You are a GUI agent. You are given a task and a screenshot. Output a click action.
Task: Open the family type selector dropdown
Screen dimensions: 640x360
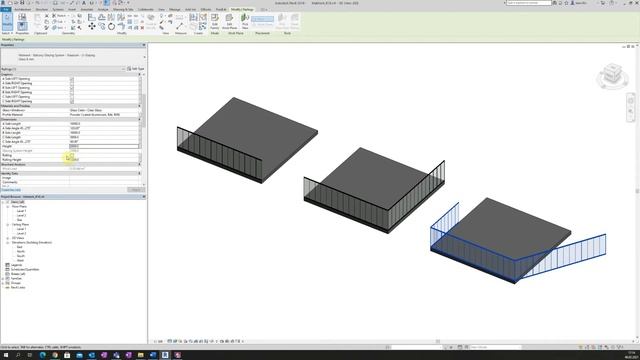tap(144, 57)
